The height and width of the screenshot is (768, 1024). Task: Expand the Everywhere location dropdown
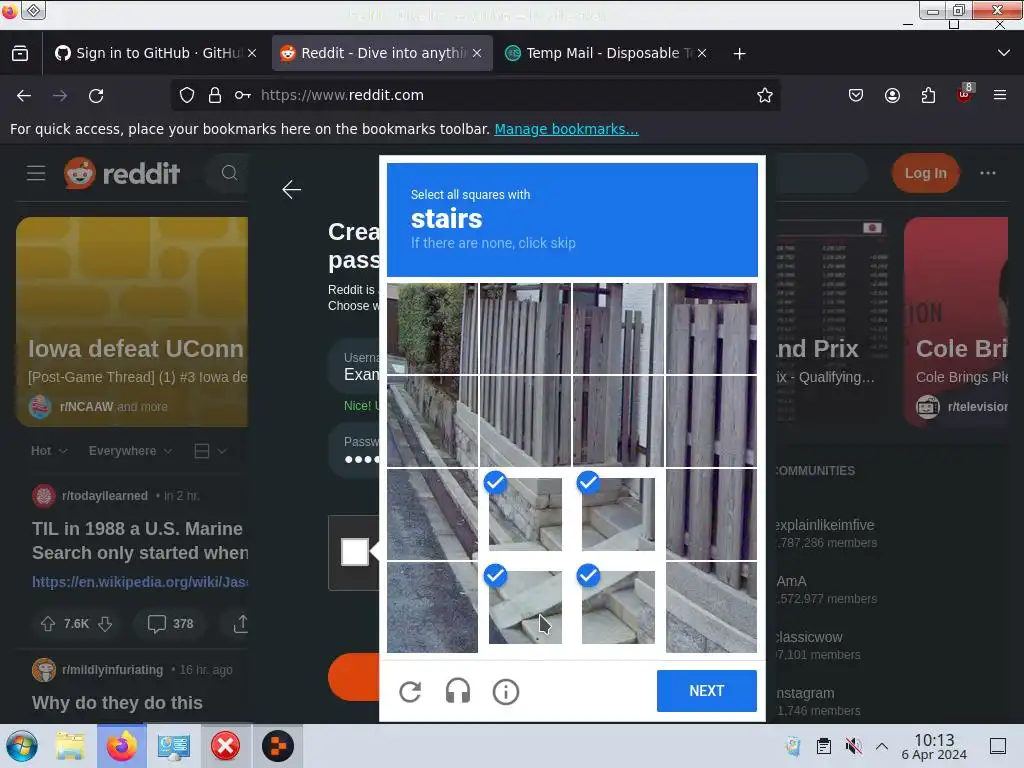(130, 451)
